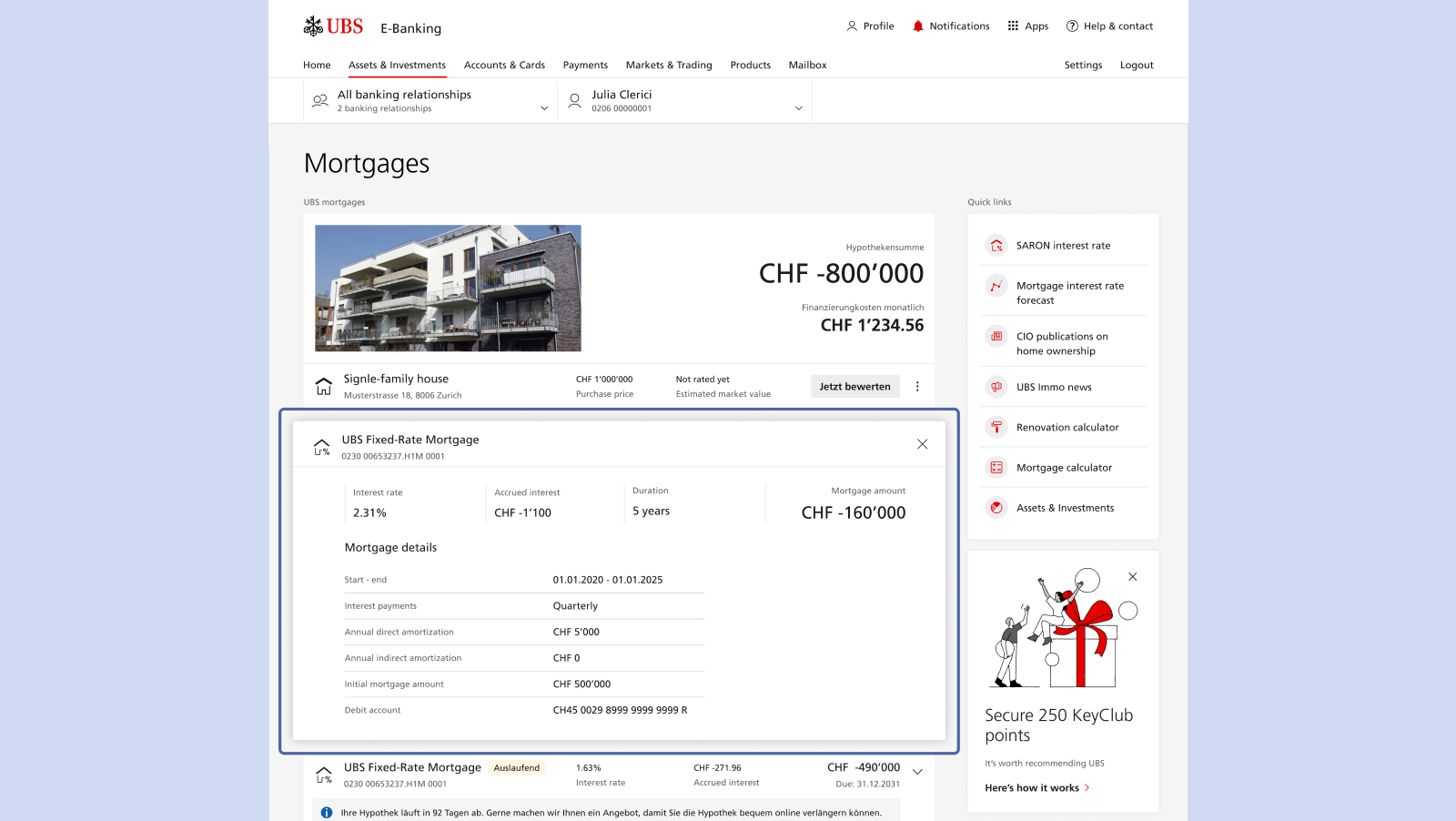Open the Apps grid icon
The width and height of the screenshot is (1456, 821).
(1013, 26)
